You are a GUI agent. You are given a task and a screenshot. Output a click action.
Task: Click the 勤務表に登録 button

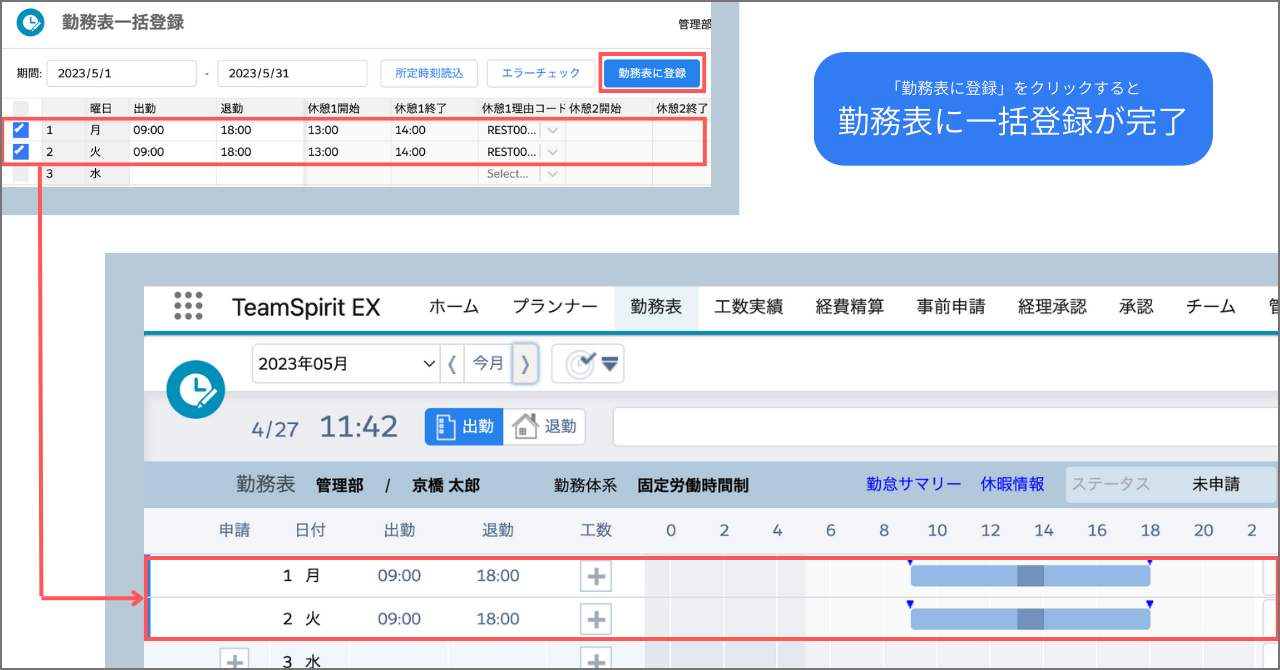pos(652,74)
